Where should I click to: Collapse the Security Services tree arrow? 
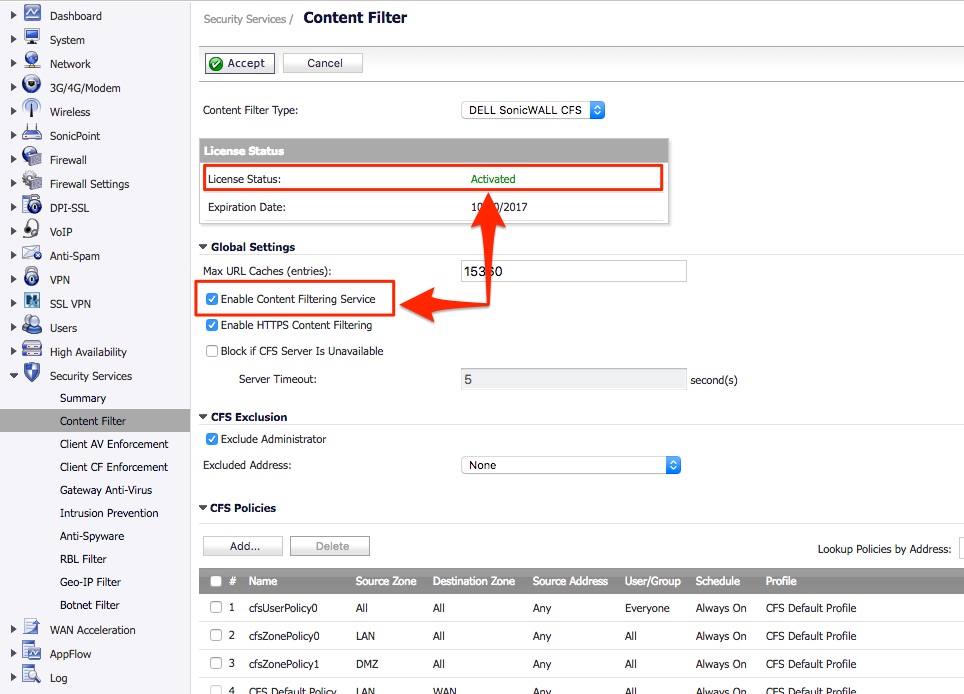point(14,376)
